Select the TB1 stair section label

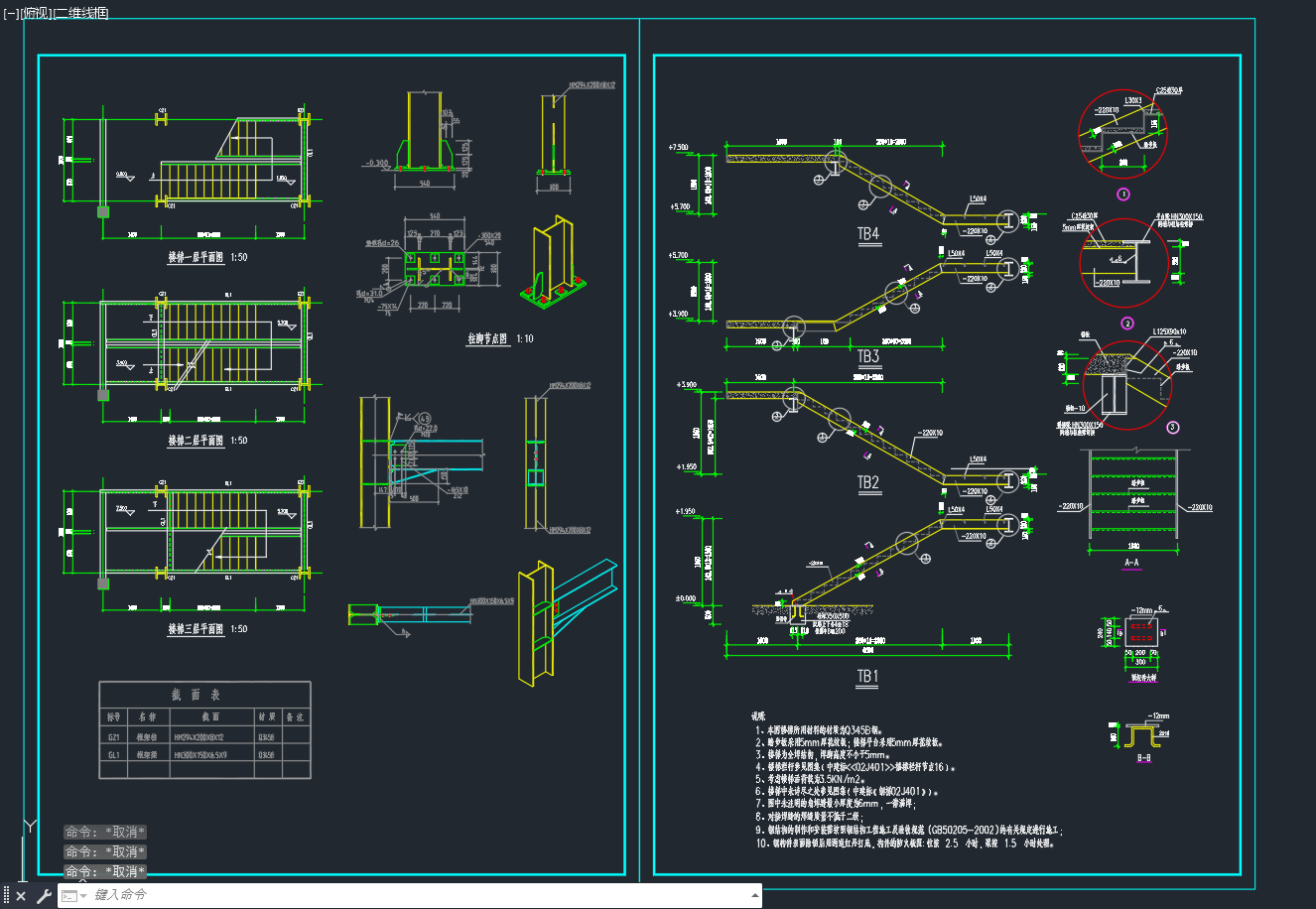(868, 677)
